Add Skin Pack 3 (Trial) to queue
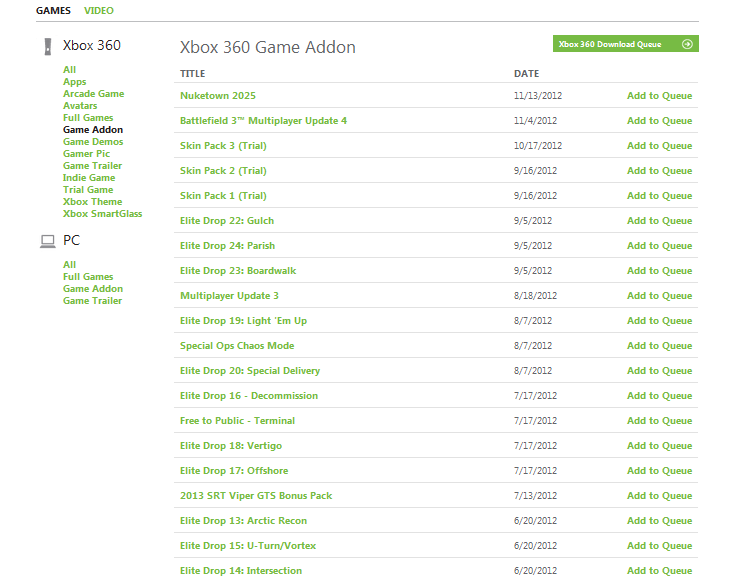 point(659,145)
